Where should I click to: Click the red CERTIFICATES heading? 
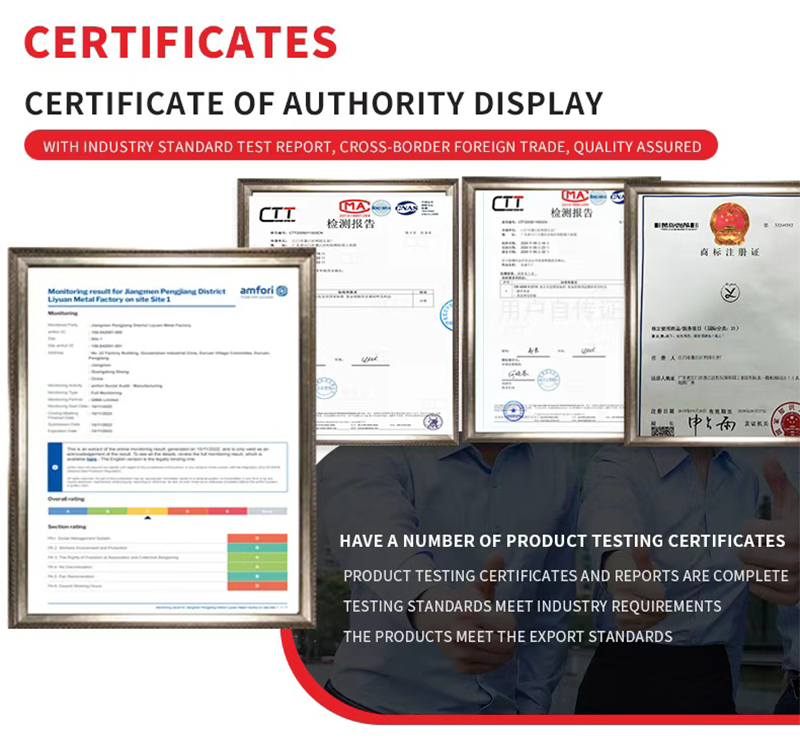181,42
